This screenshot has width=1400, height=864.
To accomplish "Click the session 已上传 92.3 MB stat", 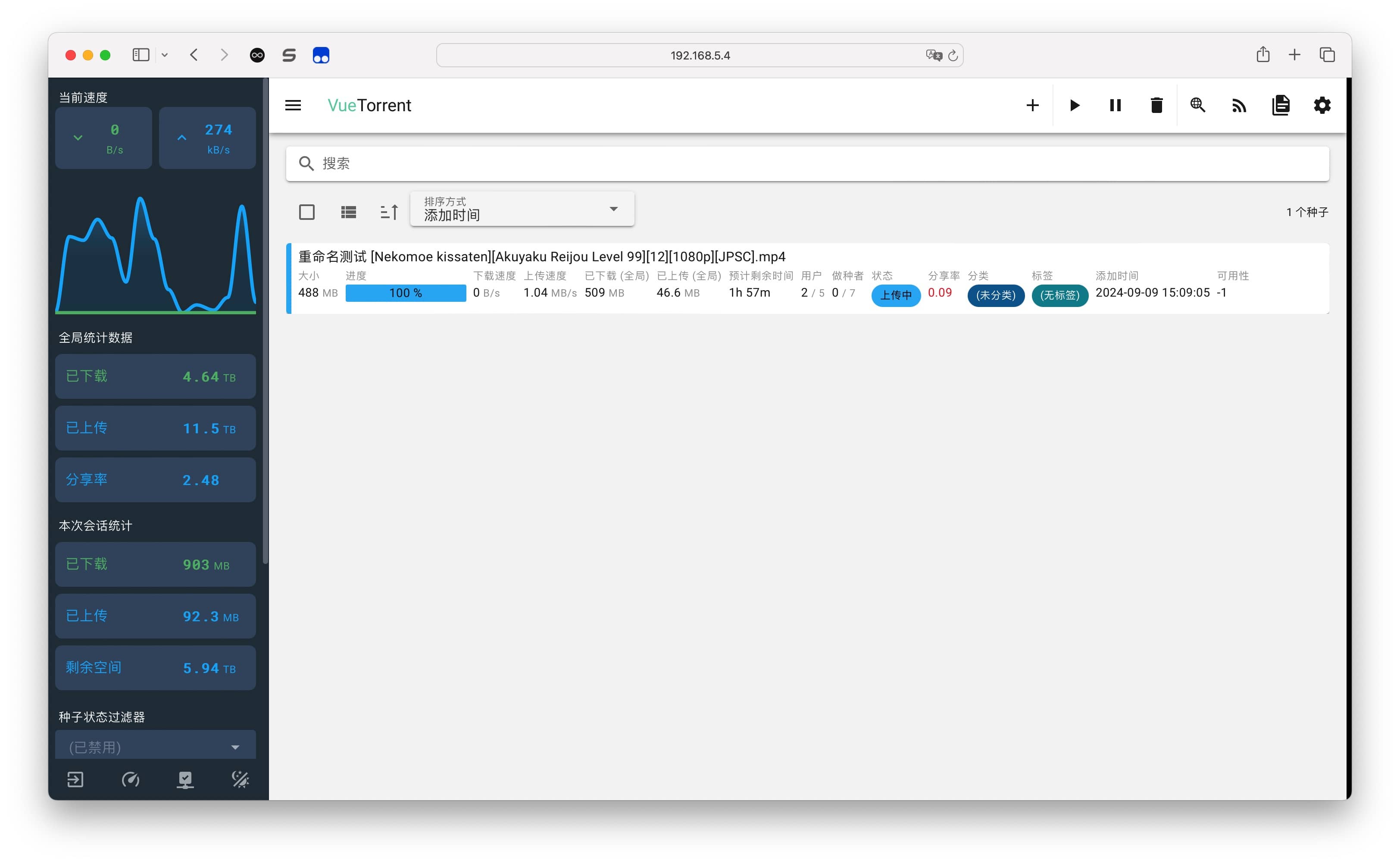I will [155, 616].
